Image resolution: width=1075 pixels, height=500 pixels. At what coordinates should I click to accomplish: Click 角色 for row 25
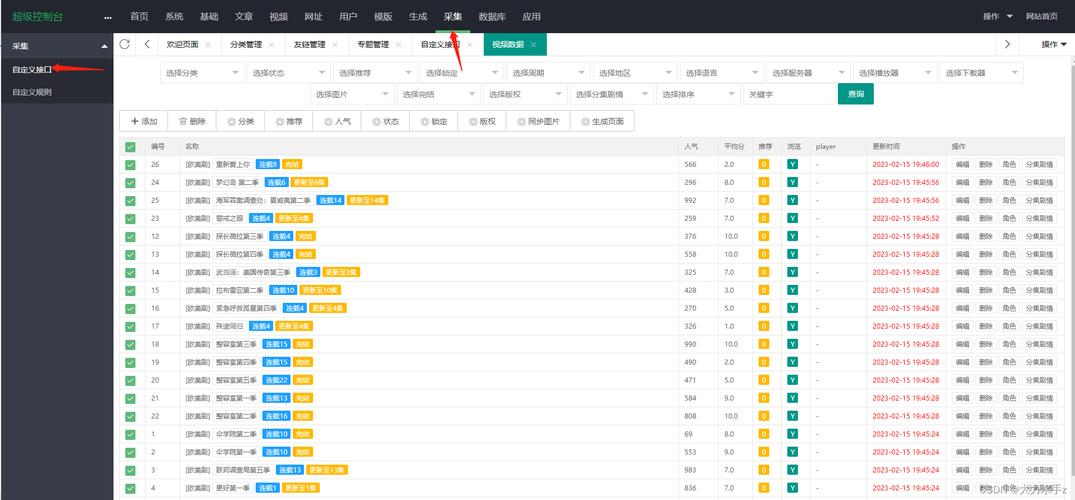[x=1008, y=200]
